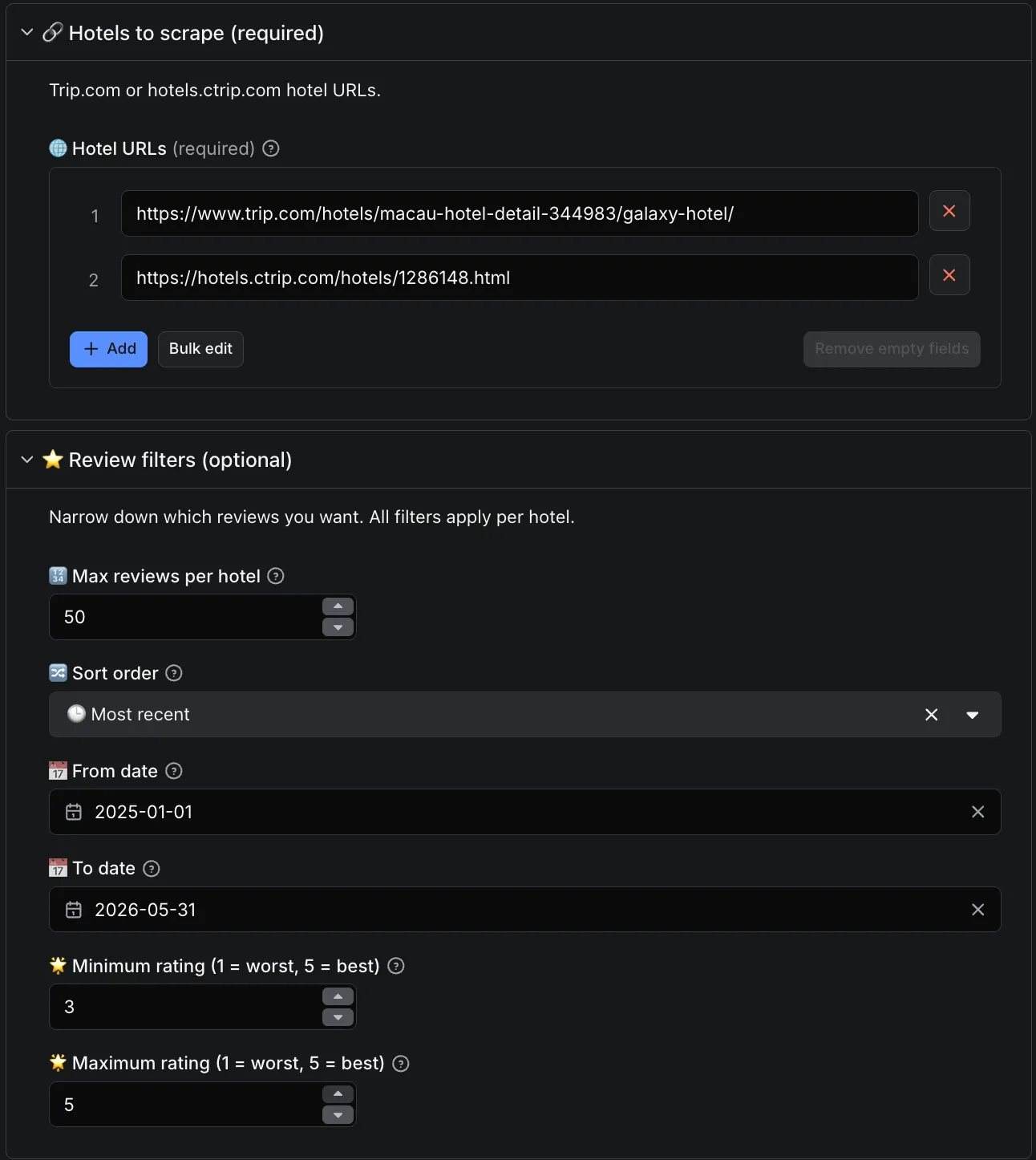This screenshot has width=1036, height=1160.
Task: Edit the hotels.ctrip.com 1286148 URL field
Action: (520, 278)
